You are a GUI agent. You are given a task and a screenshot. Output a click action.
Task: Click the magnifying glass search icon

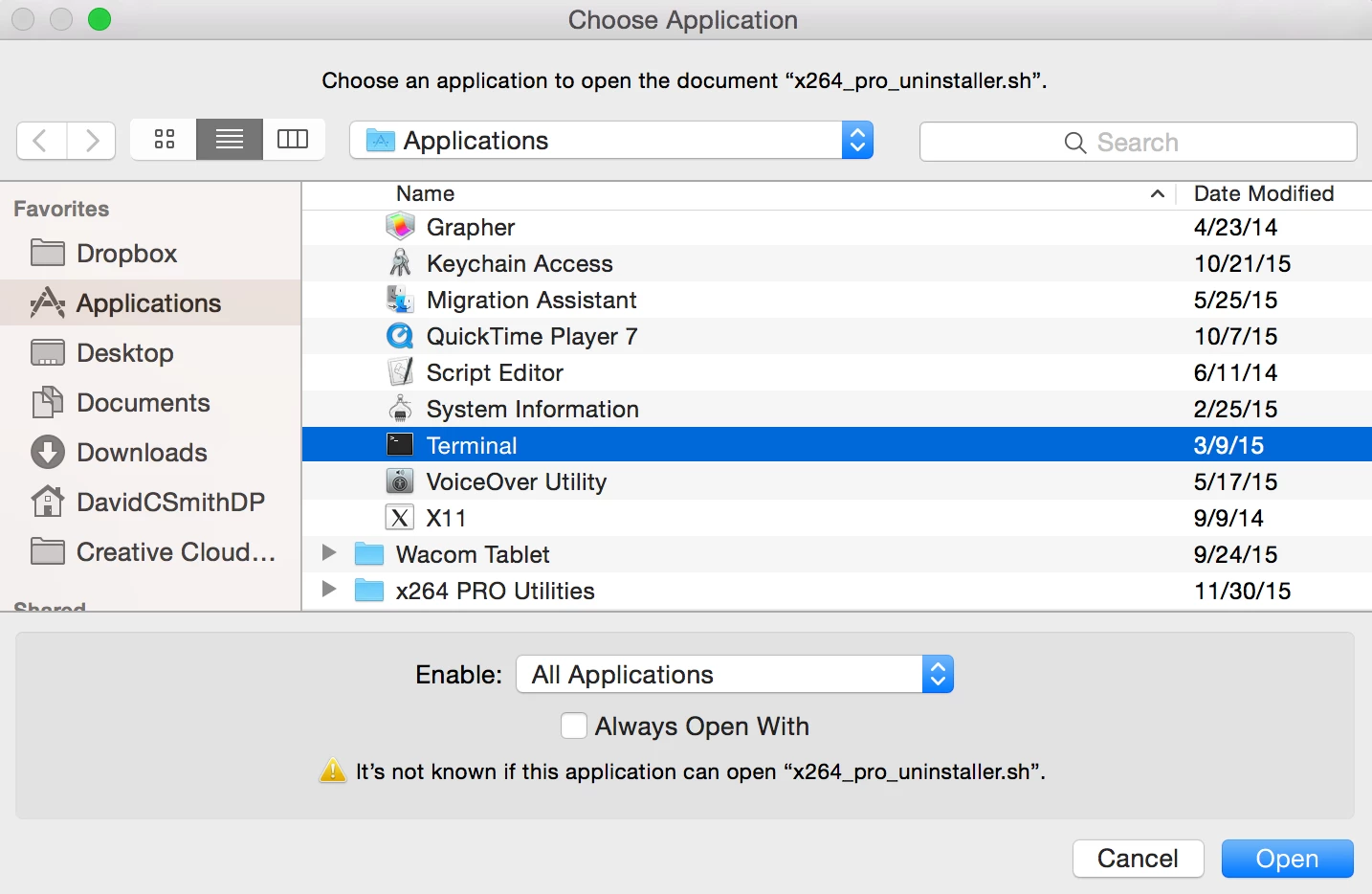point(1075,143)
